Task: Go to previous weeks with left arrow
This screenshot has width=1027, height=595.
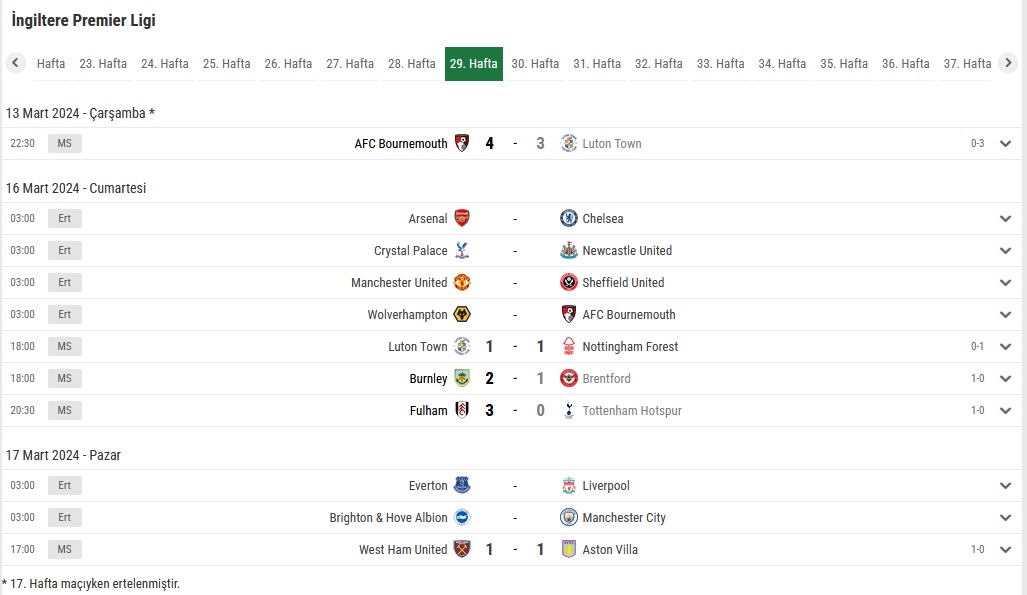Action: (x=15, y=63)
